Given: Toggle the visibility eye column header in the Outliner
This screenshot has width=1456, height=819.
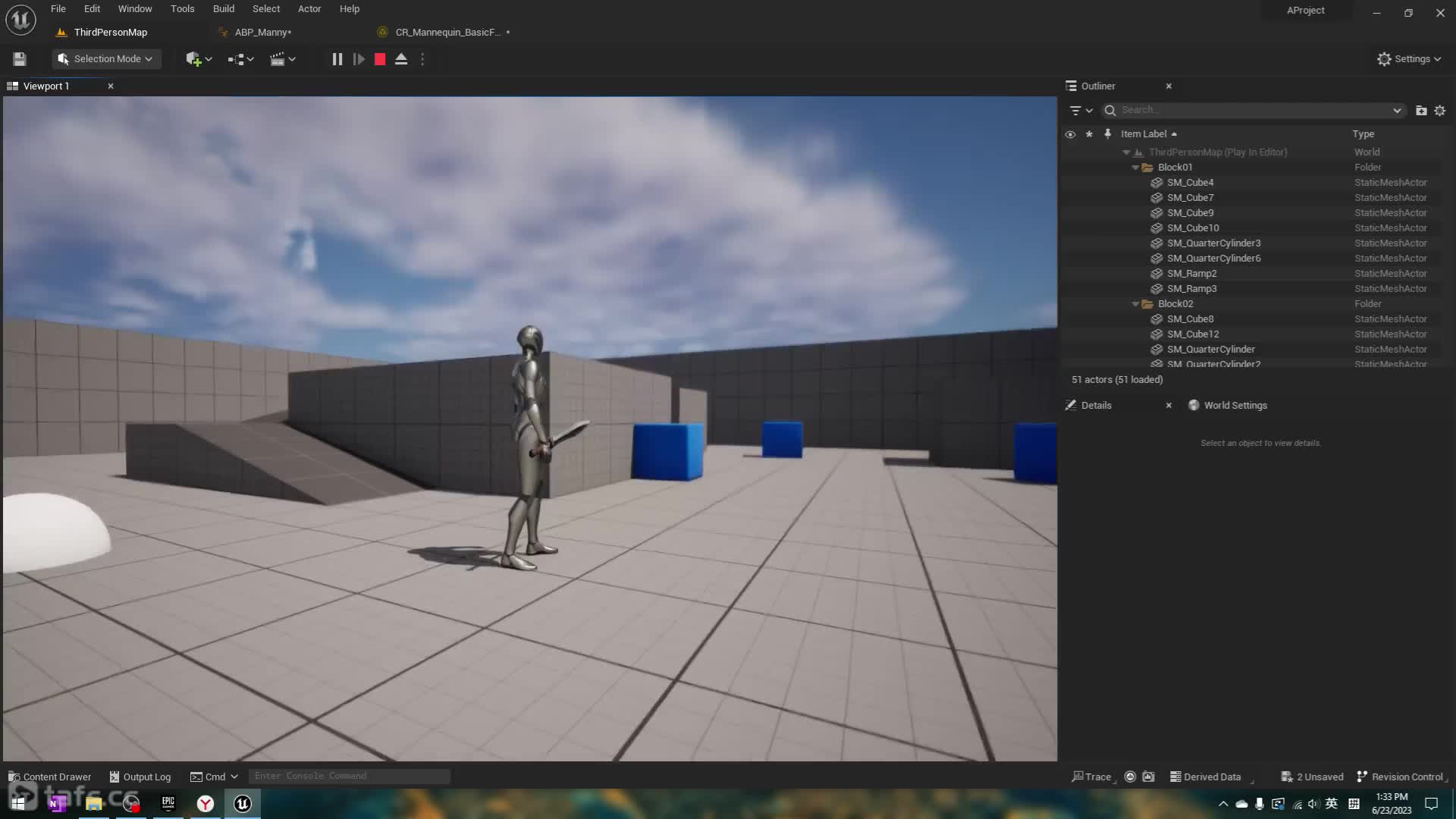Looking at the screenshot, I should tap(1070, 134).
